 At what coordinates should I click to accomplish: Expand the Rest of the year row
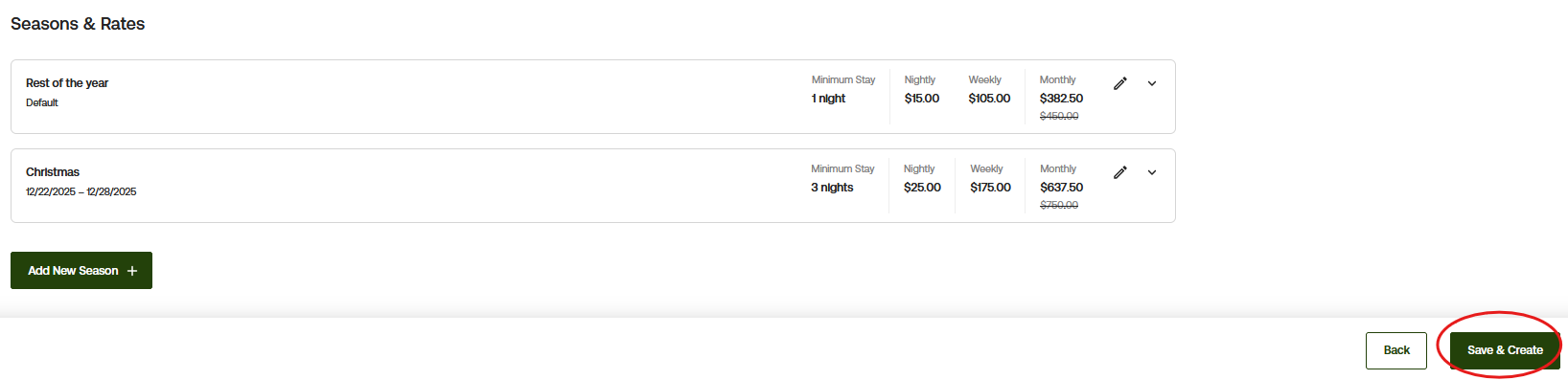[x=1152, y=83]
